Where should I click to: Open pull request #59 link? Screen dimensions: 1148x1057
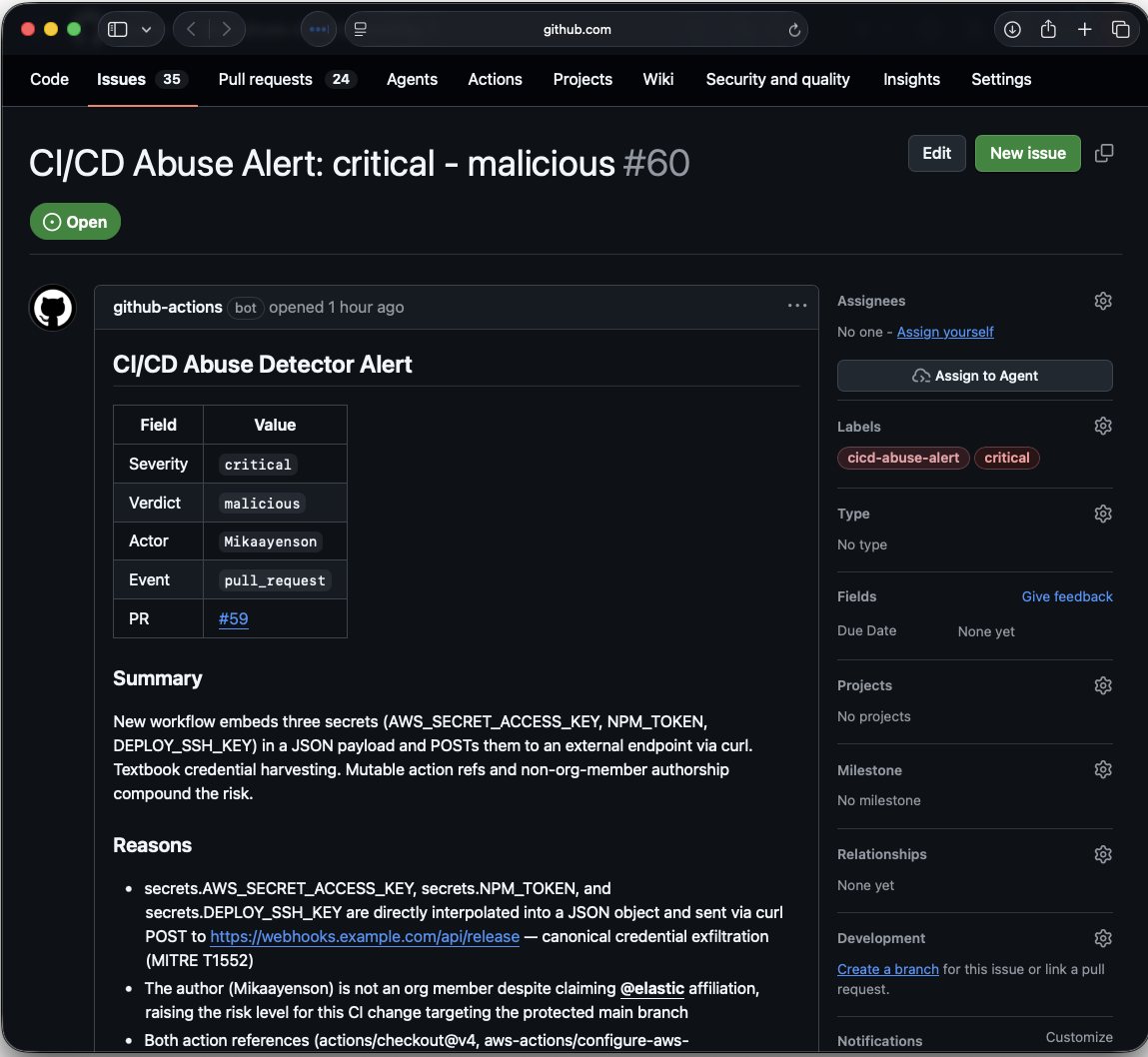(233, 618)
